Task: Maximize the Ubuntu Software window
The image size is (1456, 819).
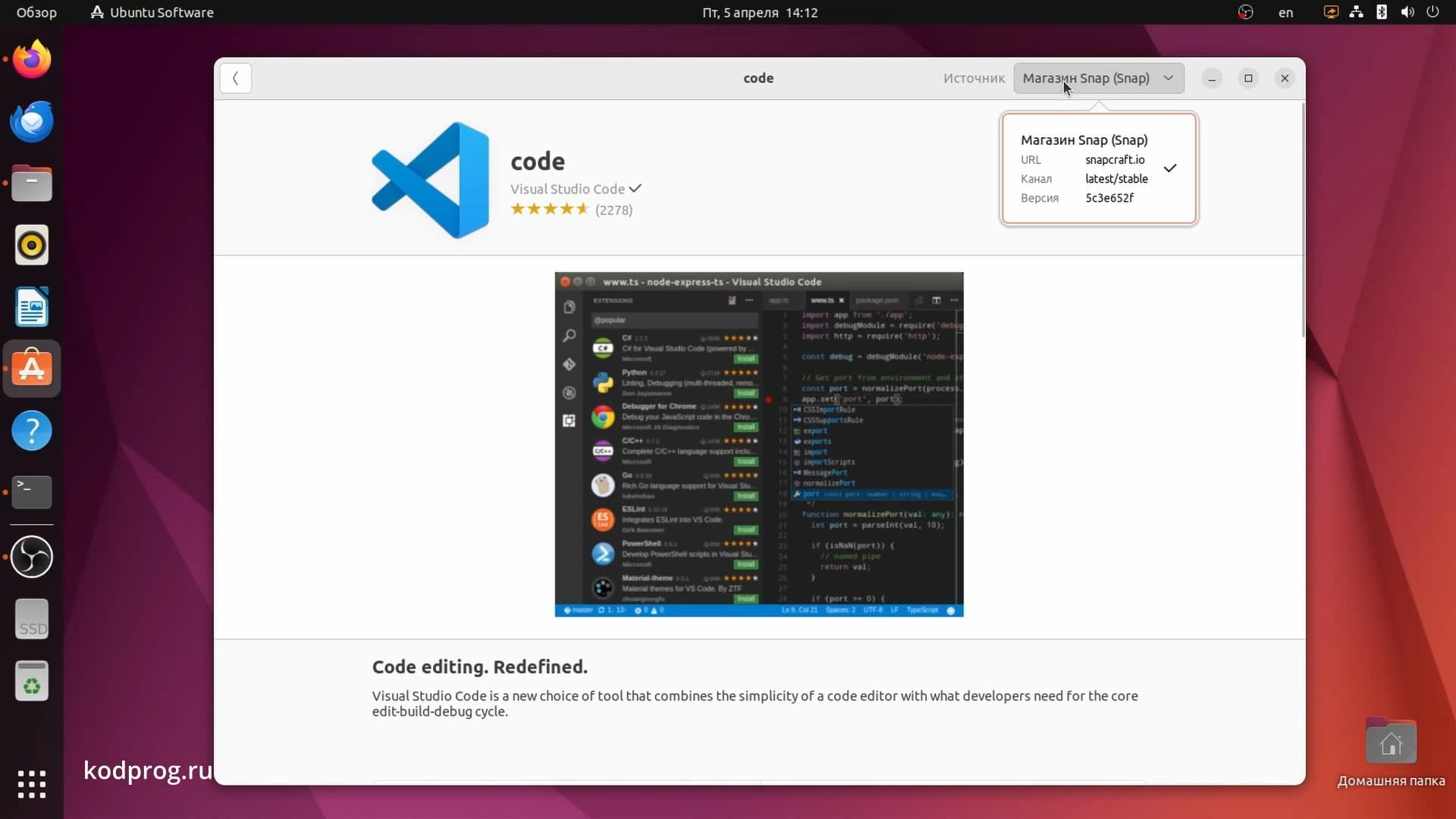Action: tap(1248, 78)
